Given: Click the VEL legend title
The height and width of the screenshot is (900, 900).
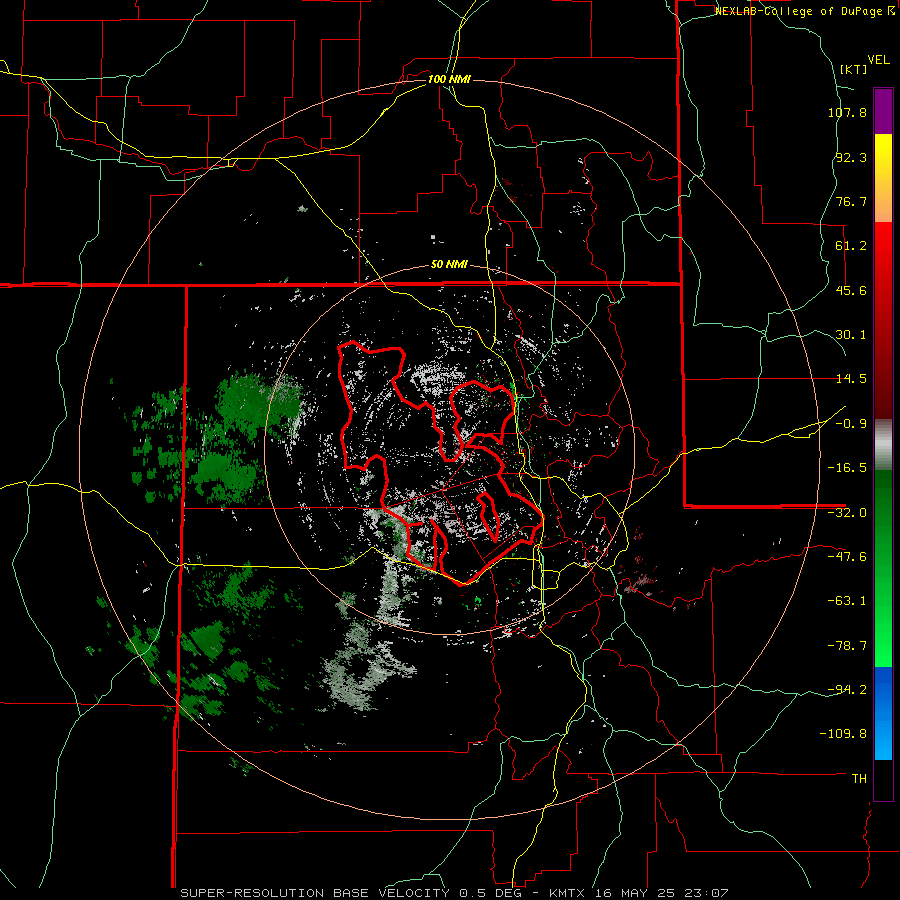Looking at the screenshot, I should click(x=879, y=60).
